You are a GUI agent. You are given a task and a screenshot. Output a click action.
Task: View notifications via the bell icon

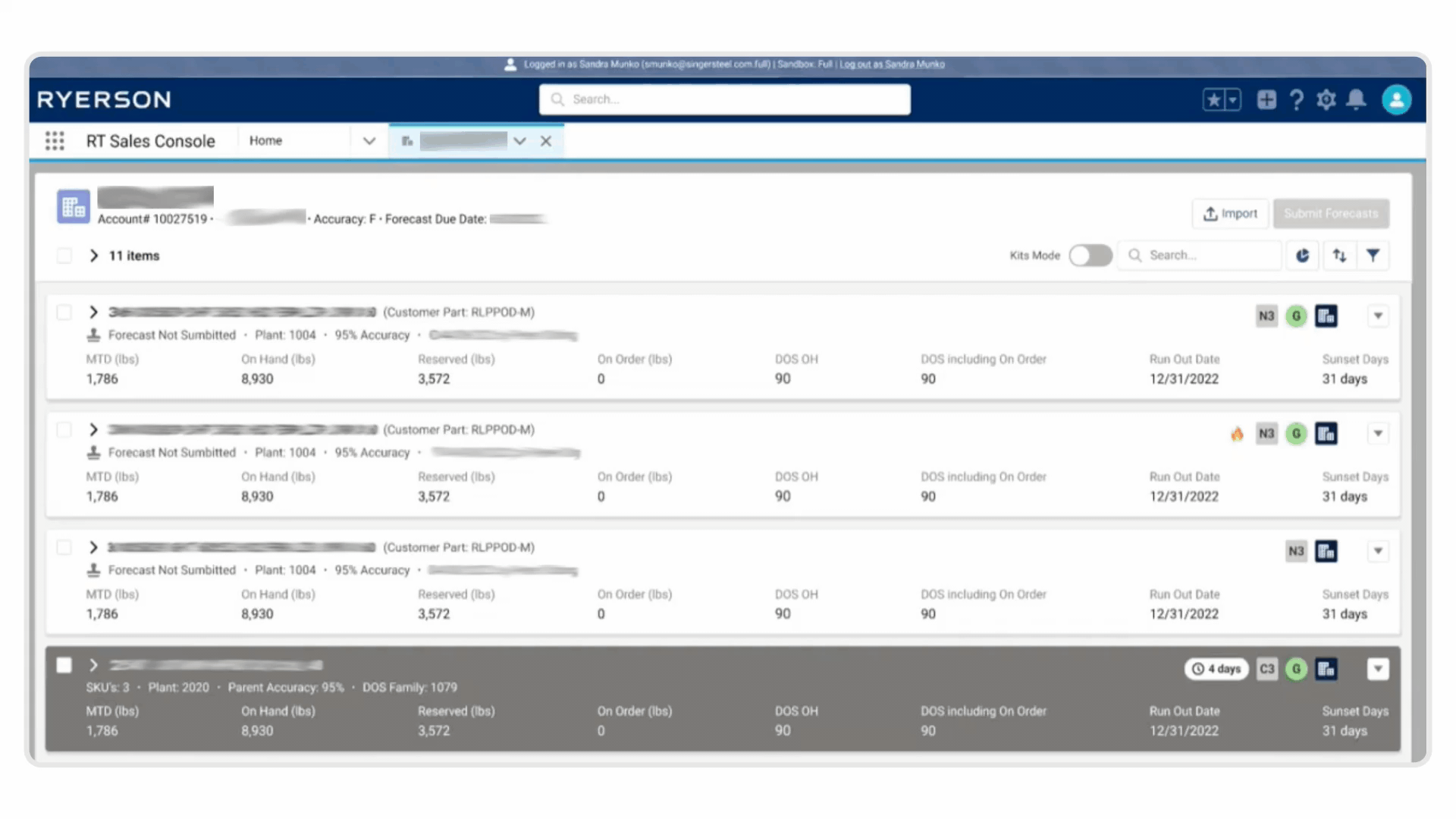tap(1356, 99)
